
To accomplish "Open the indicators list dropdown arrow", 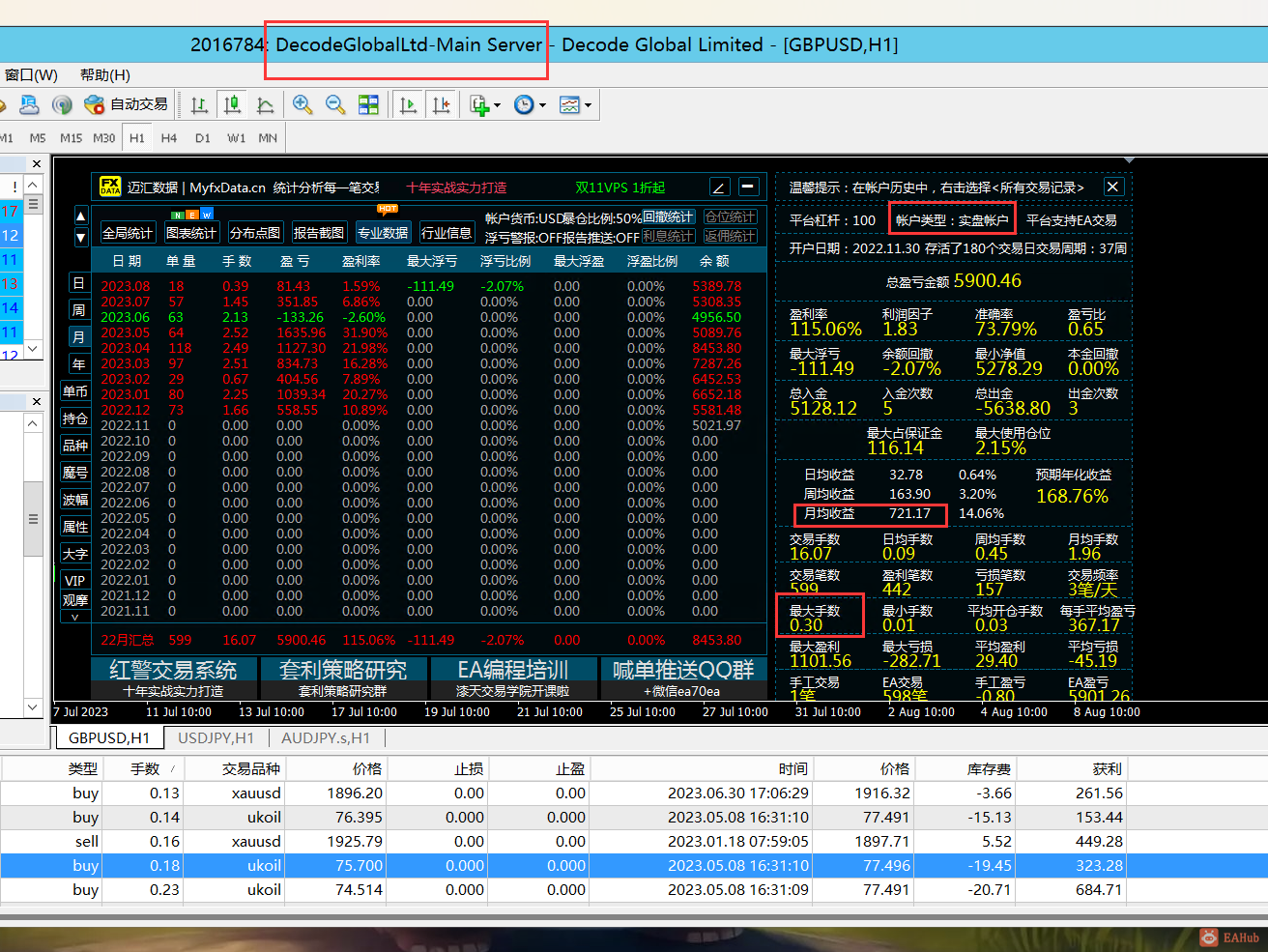I will tap(498, 105).
